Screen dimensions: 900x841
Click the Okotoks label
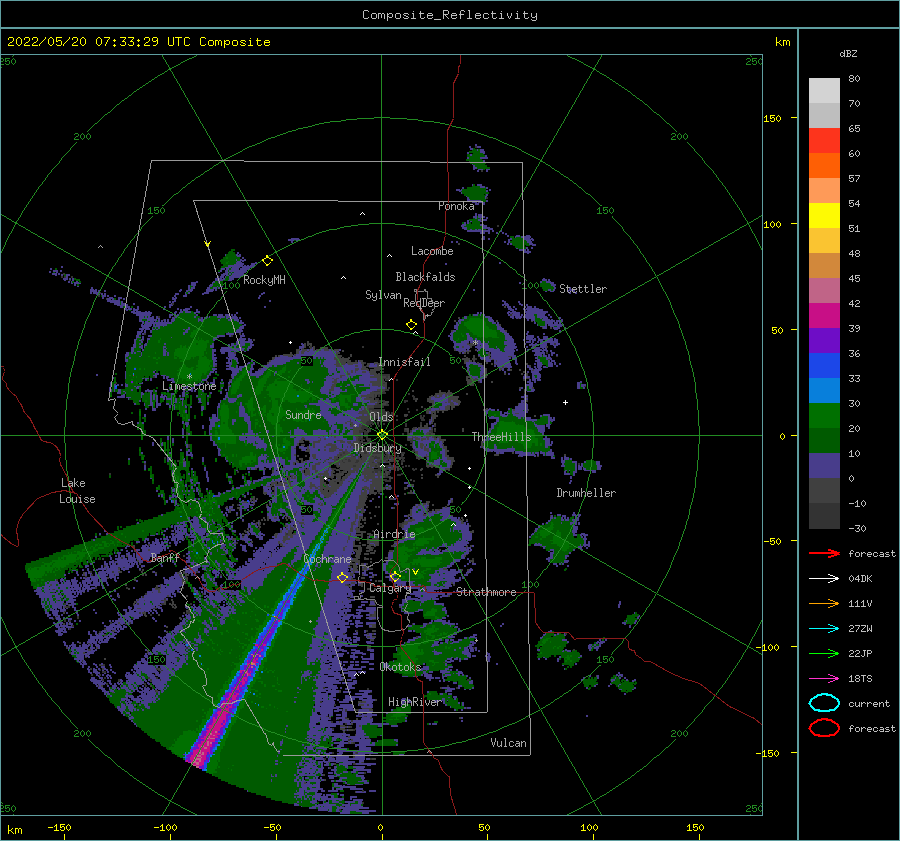[x=400, y=666]
